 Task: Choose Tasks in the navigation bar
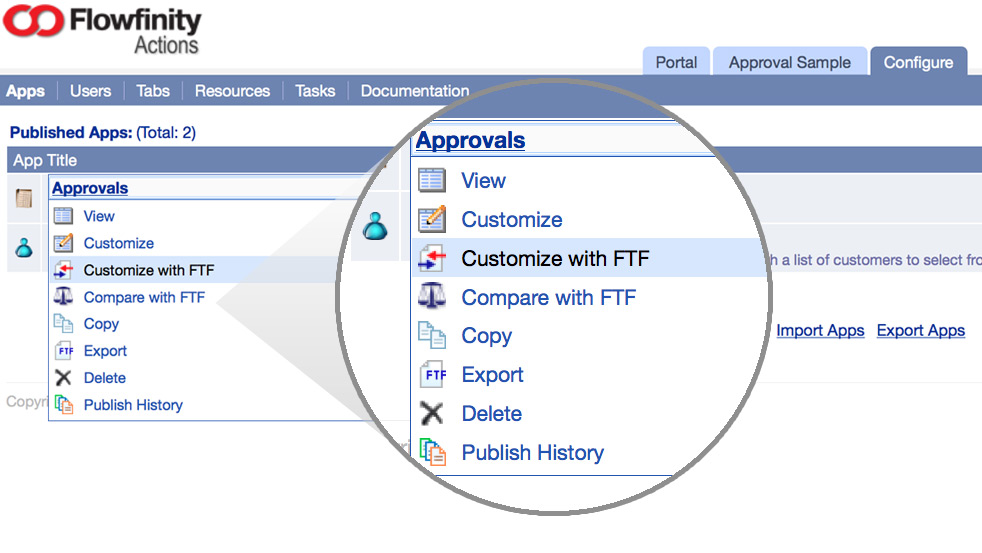pos(315,91)
